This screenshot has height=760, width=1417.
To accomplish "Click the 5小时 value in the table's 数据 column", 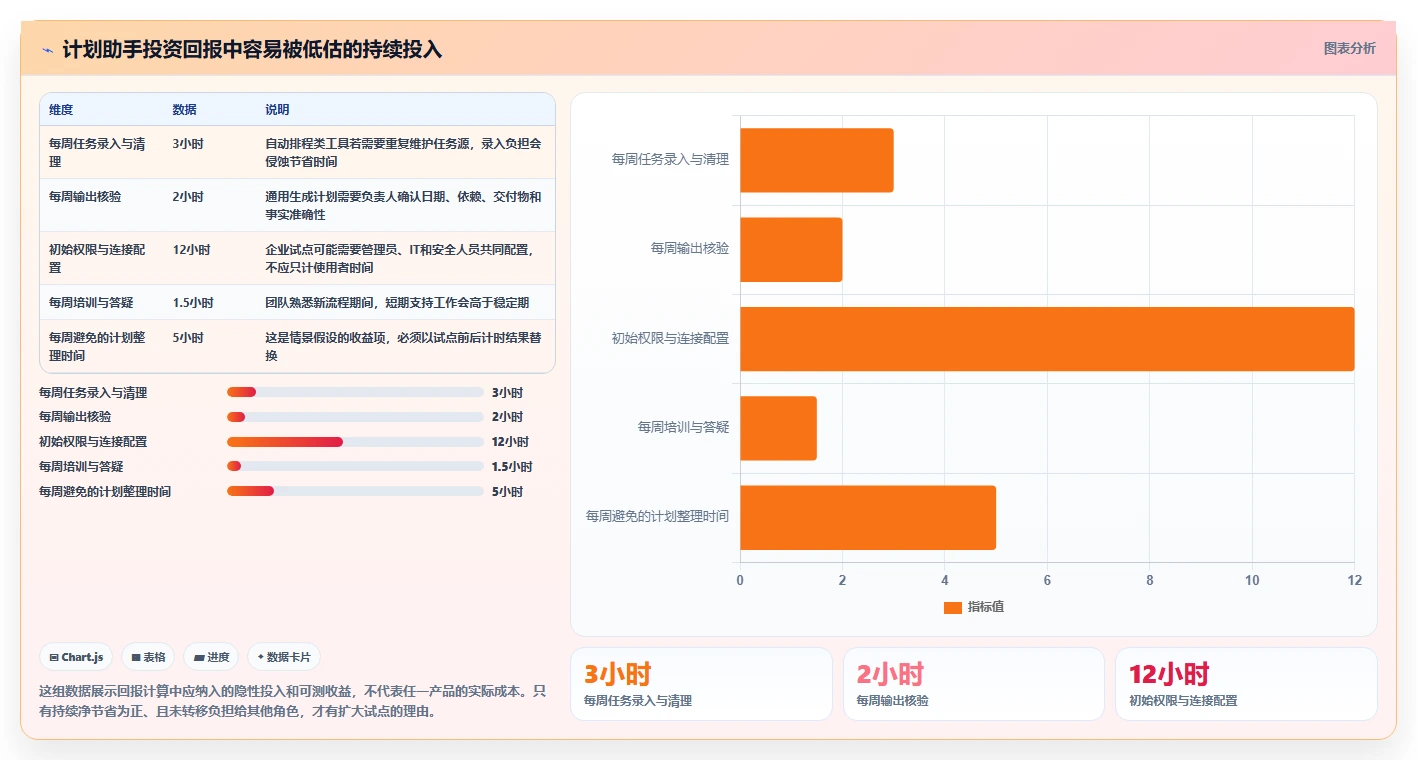I will pyautogui.click(x=188, y=338).
